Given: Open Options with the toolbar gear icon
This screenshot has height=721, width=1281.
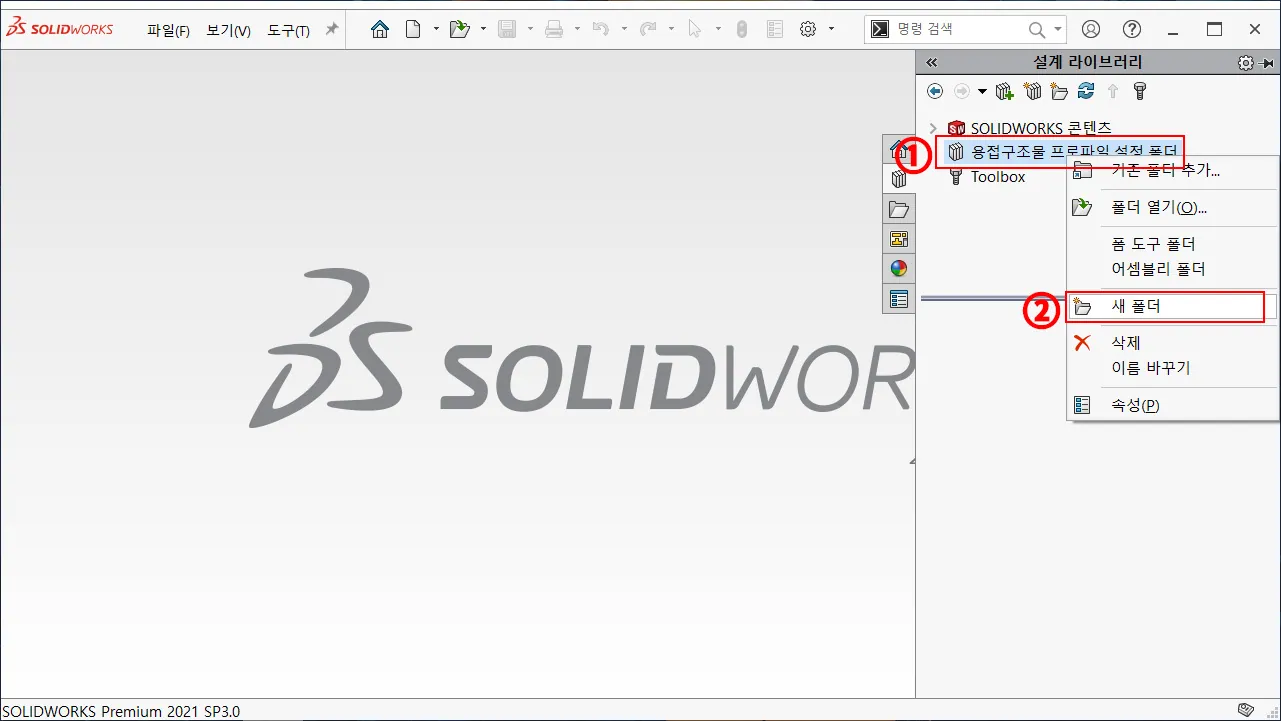Looking at the screenshot, I should [808, 30].
